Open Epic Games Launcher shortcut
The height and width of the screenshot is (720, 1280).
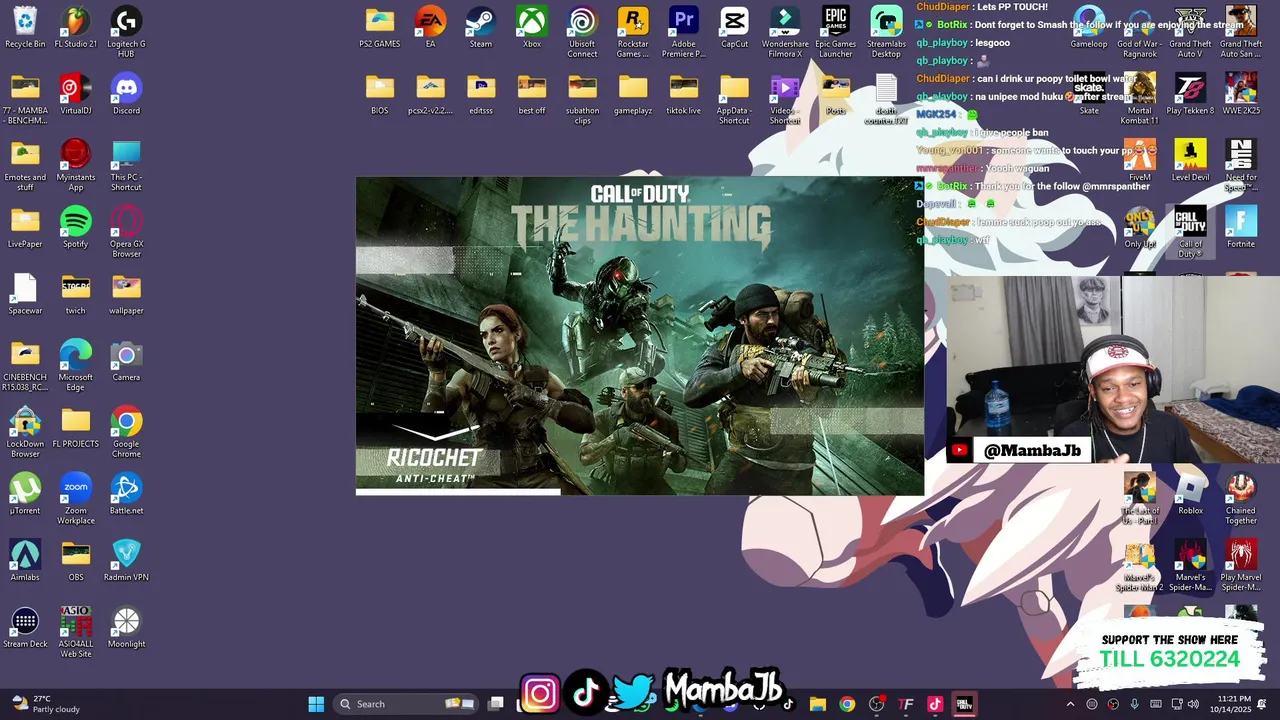[836, 32]
